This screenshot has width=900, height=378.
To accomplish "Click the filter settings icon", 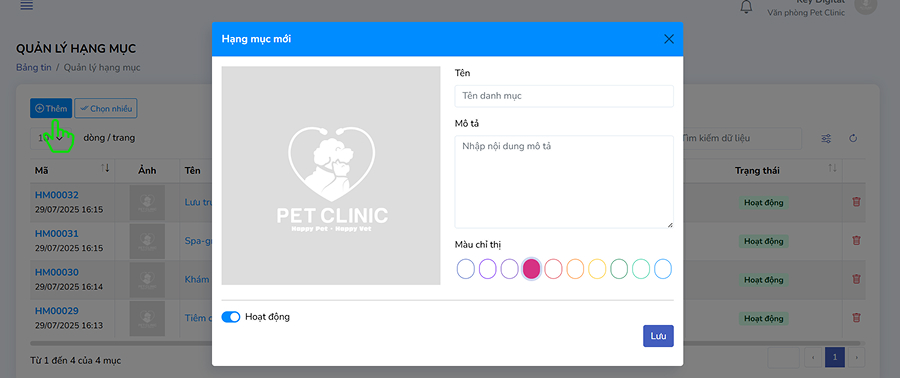I will [x=826, y=138].
